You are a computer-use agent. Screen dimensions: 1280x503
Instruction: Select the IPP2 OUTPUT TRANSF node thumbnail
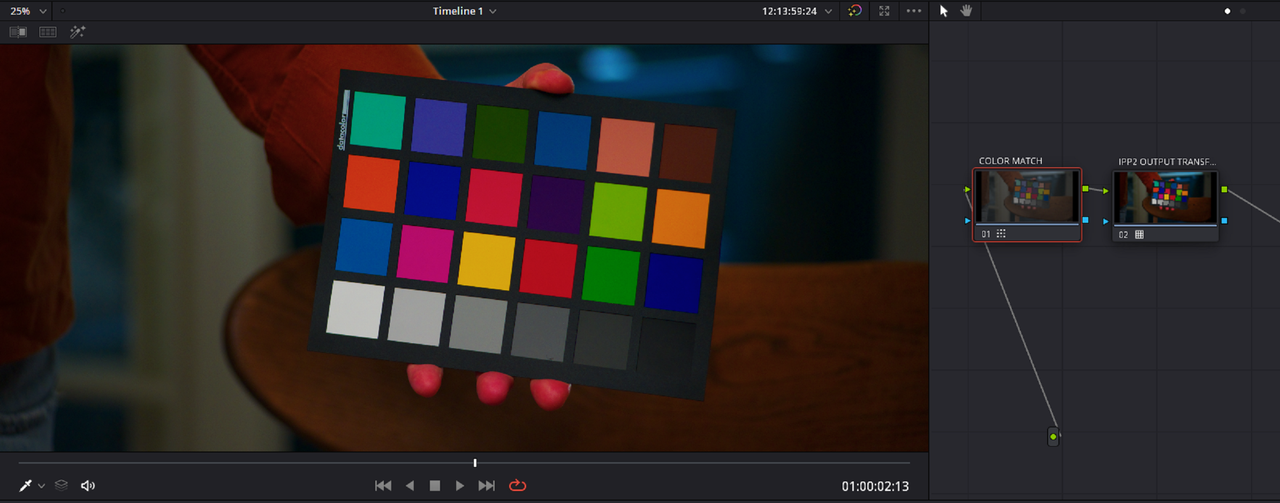click(x=1166, y=197)
